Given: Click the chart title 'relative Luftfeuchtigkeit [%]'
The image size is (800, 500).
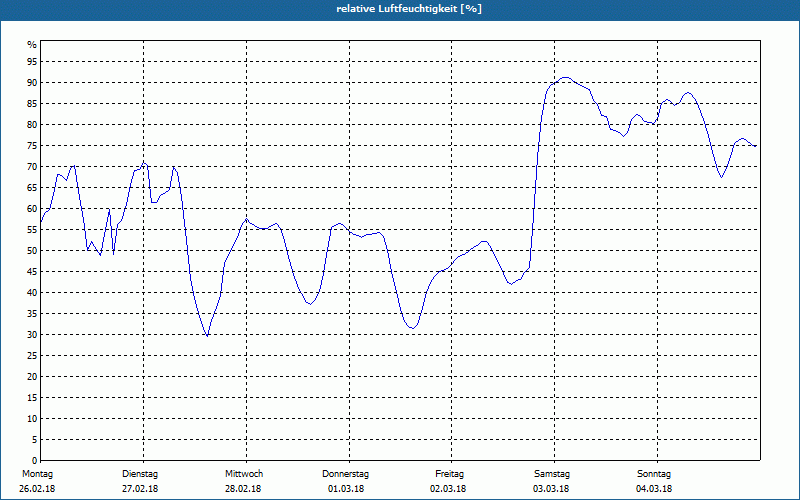Looking at the screenshot, I should (x=409, y=9).
